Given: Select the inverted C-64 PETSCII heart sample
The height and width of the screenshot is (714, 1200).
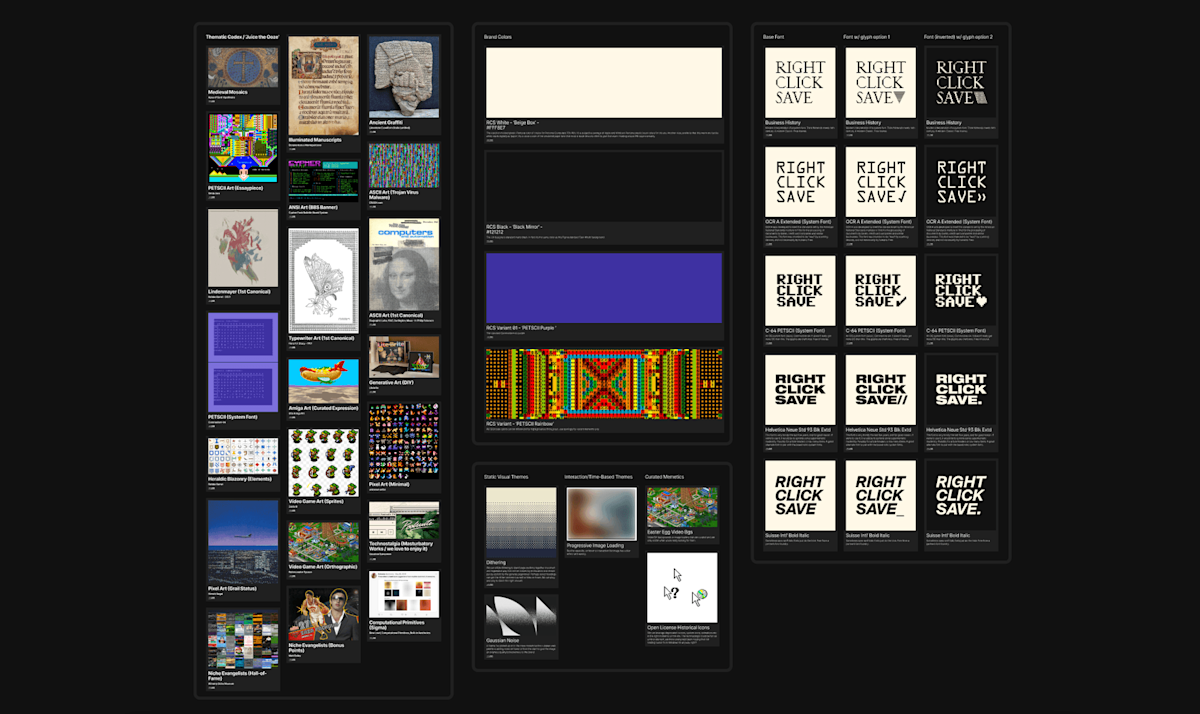Looking at the screenshot, I should [962, 290].
